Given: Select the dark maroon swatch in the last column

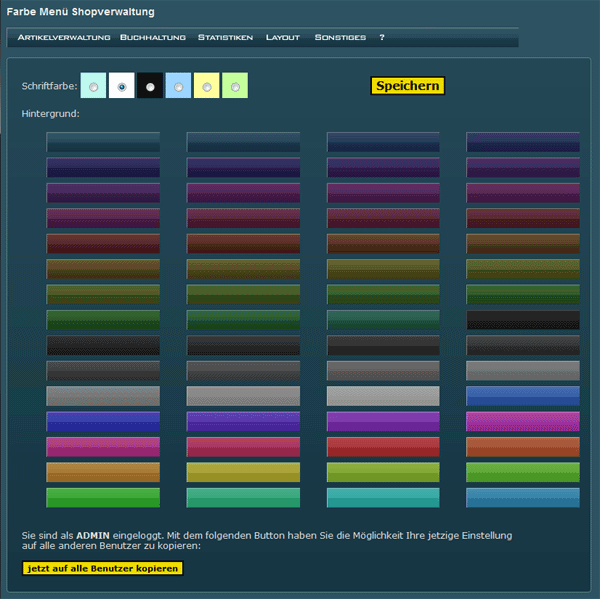Looking at the screenshot, I should point(523,218).
